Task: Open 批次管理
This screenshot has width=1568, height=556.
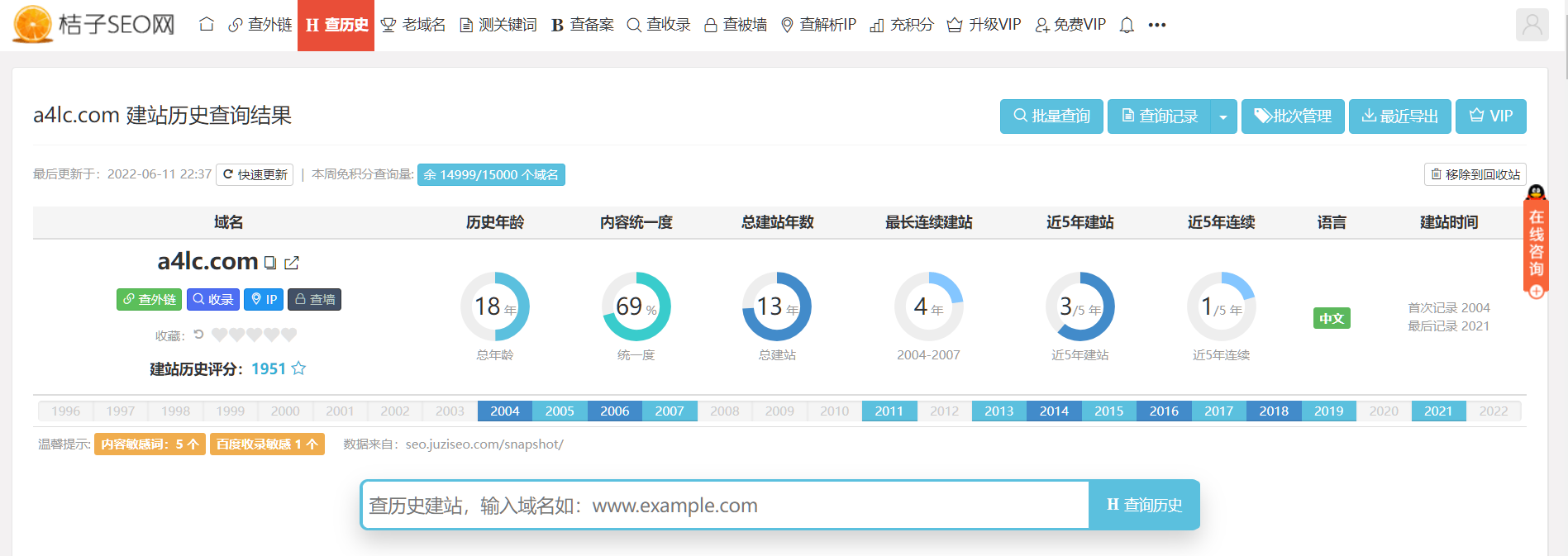Action: tap(1293, 116)
